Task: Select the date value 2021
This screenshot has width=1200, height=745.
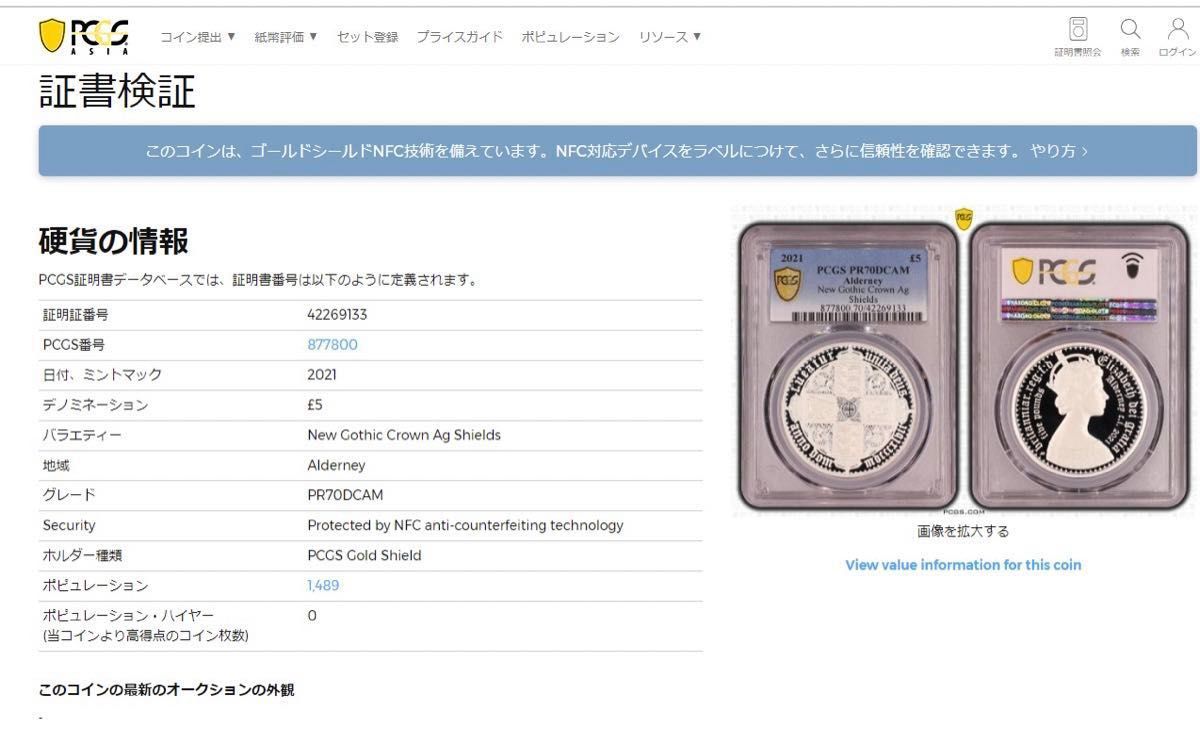Action: pos(322,375)
